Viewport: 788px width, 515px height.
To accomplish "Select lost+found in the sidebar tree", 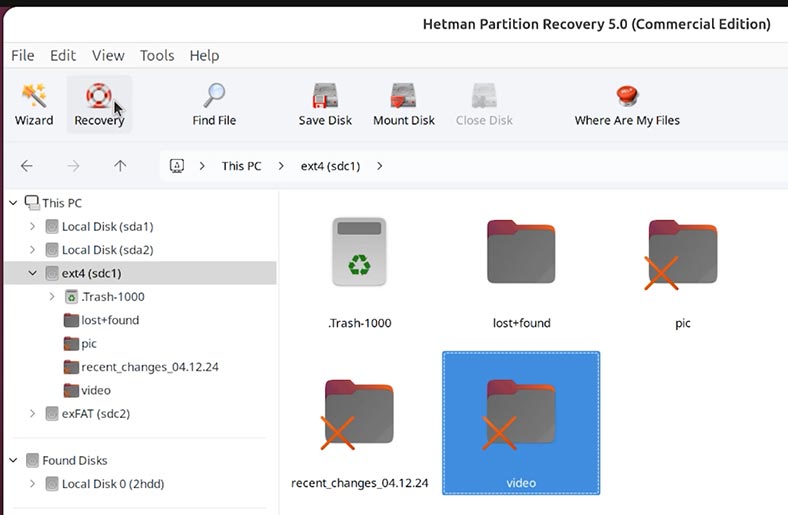I will coord(110,320).
